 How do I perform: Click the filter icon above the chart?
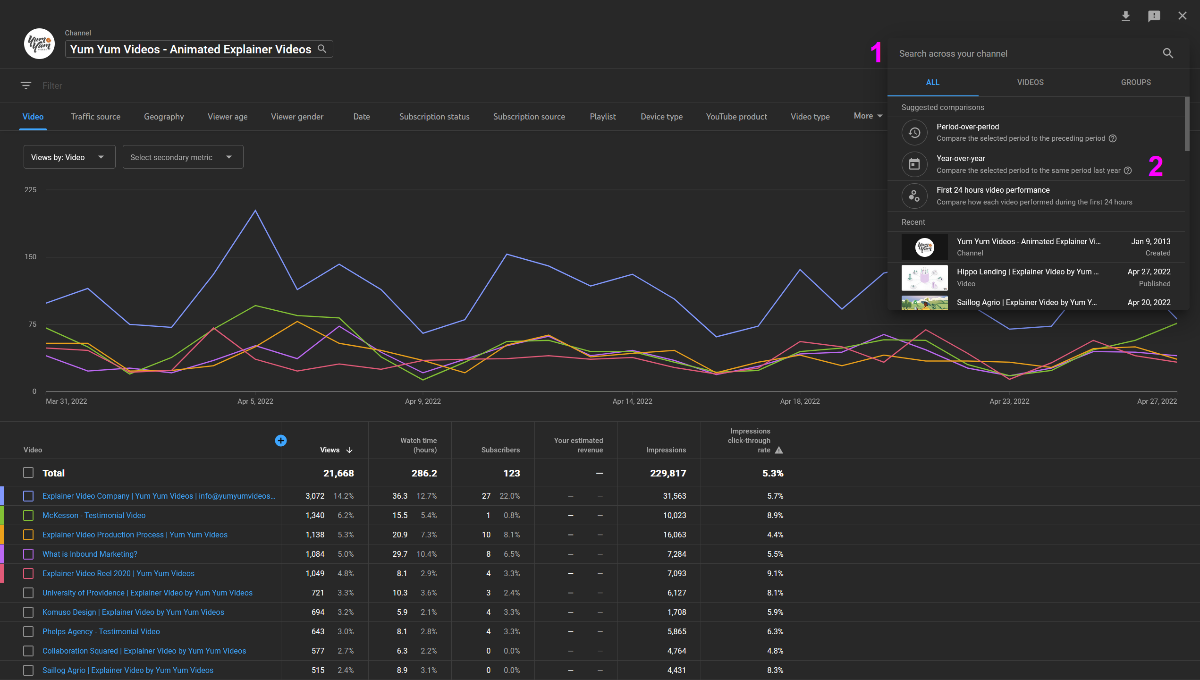coord(26,86)
